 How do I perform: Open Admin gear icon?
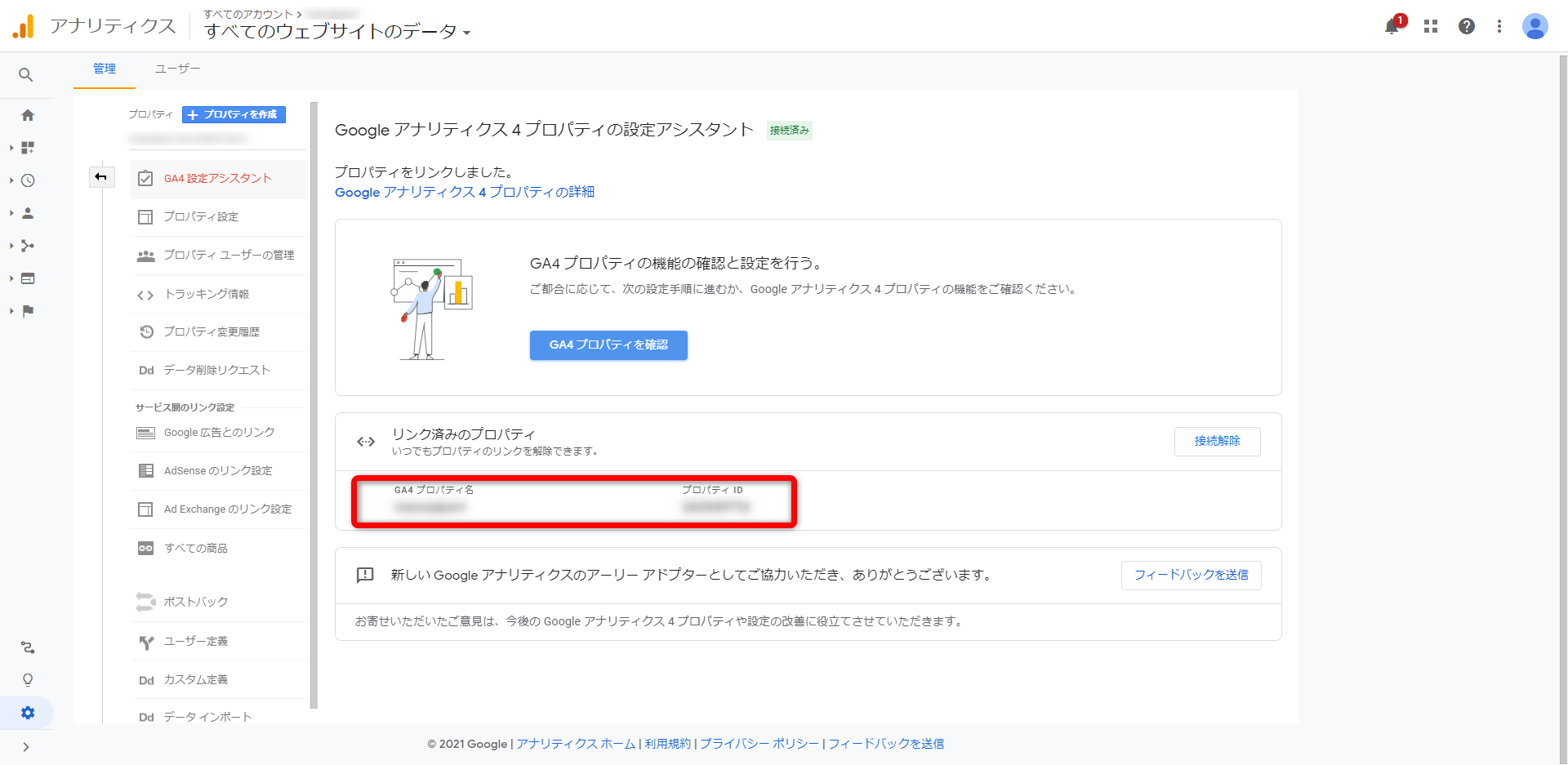point(28,713)
